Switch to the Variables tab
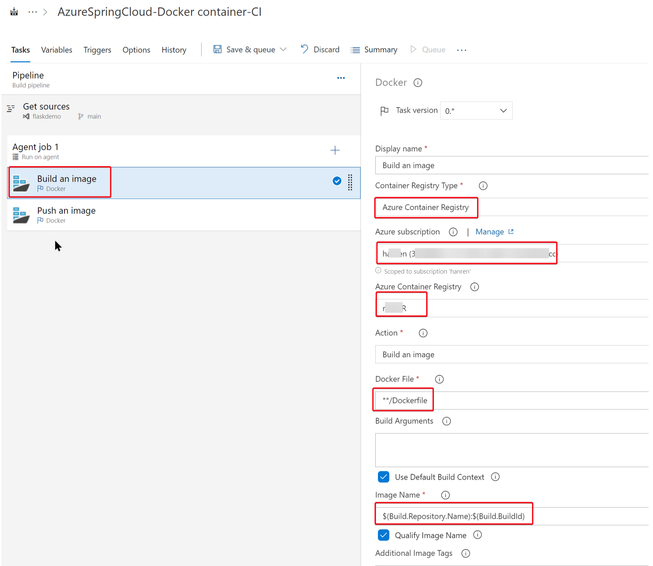Image resolution: width=653 pixels, height=566 pixels. [x=56, y=50]
